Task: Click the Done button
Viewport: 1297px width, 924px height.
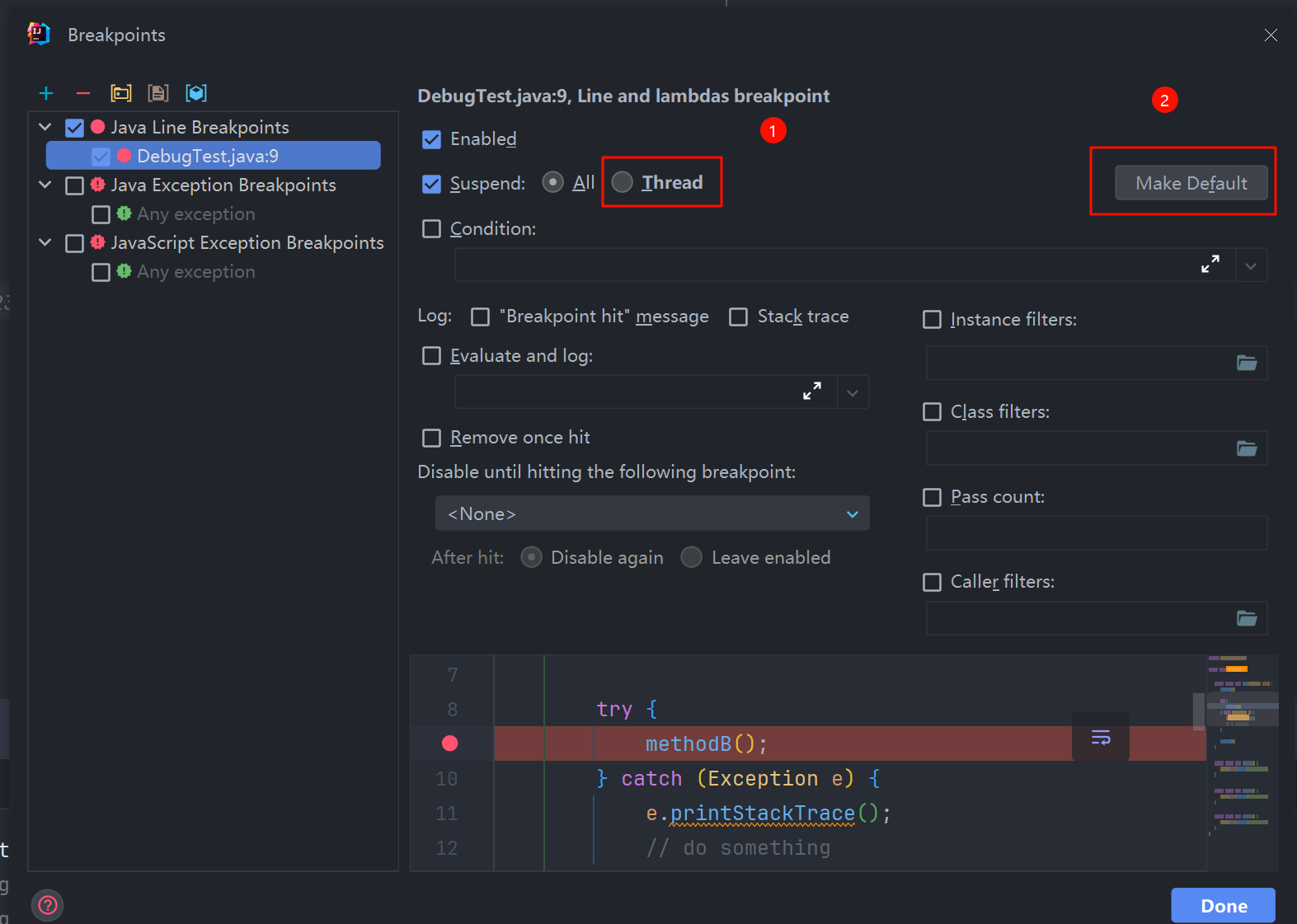Action: pos(1224,906)
